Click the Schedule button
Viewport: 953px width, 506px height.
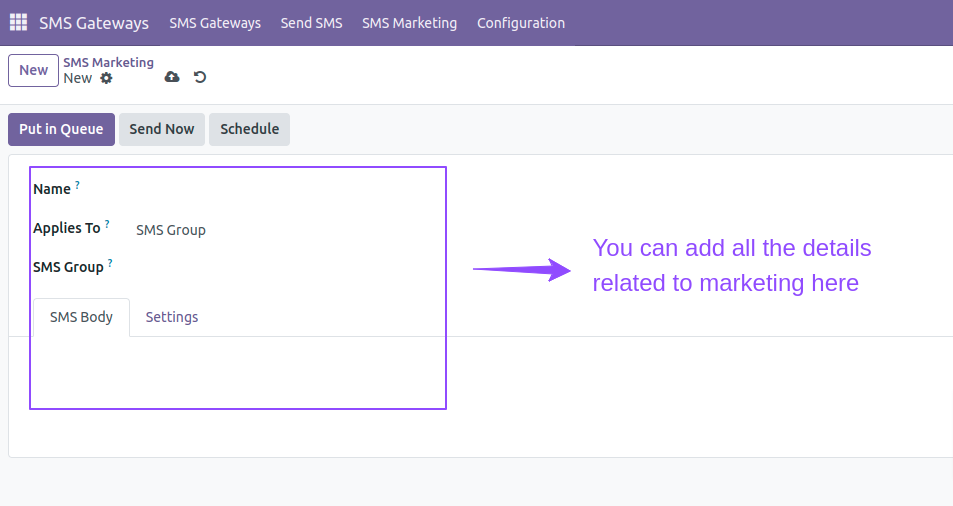tap(249, 129)
